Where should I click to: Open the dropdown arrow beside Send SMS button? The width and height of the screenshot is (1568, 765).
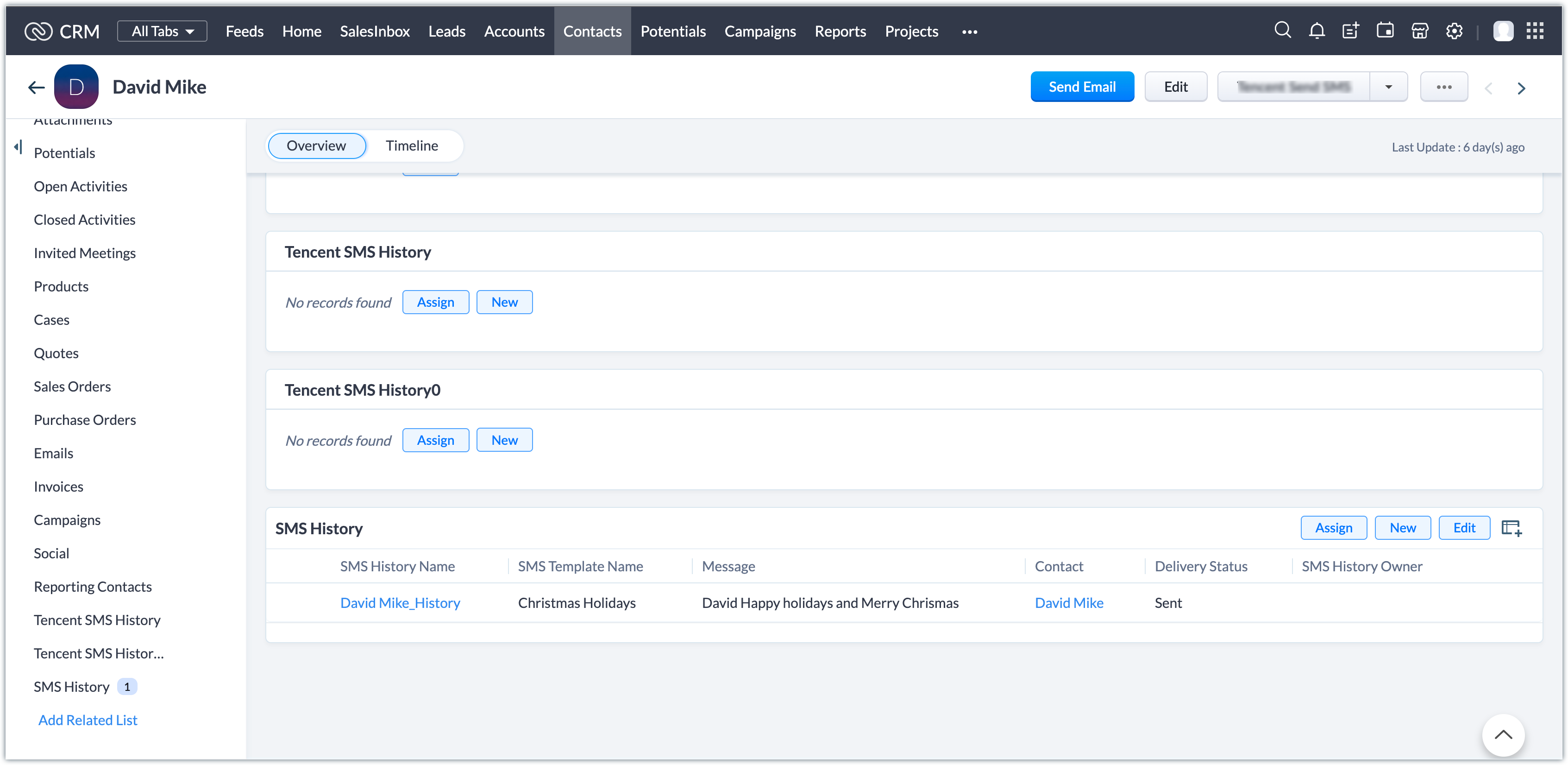coord(1388,87)
